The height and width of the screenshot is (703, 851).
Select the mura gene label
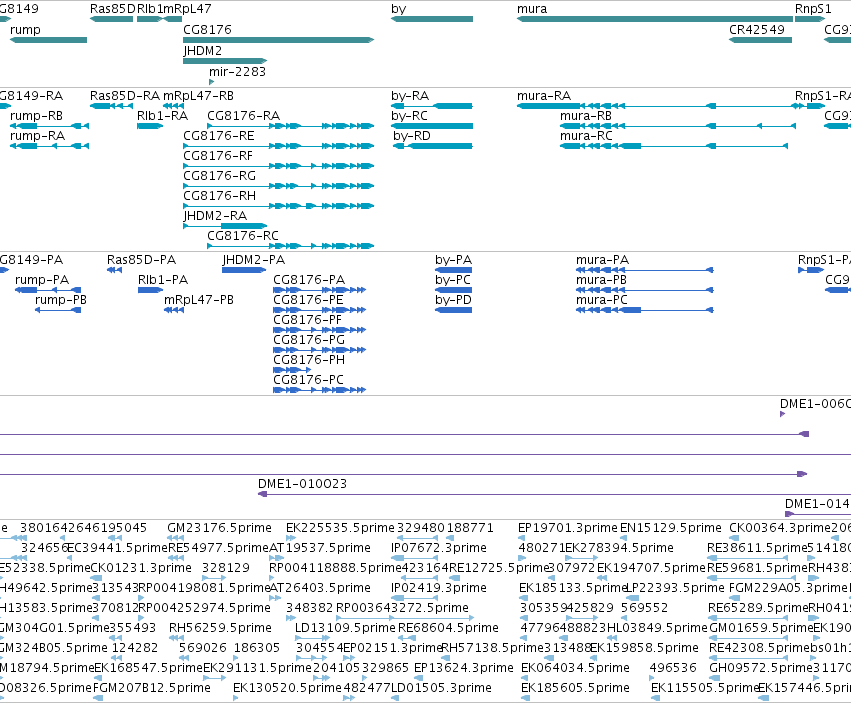point(532,9)
